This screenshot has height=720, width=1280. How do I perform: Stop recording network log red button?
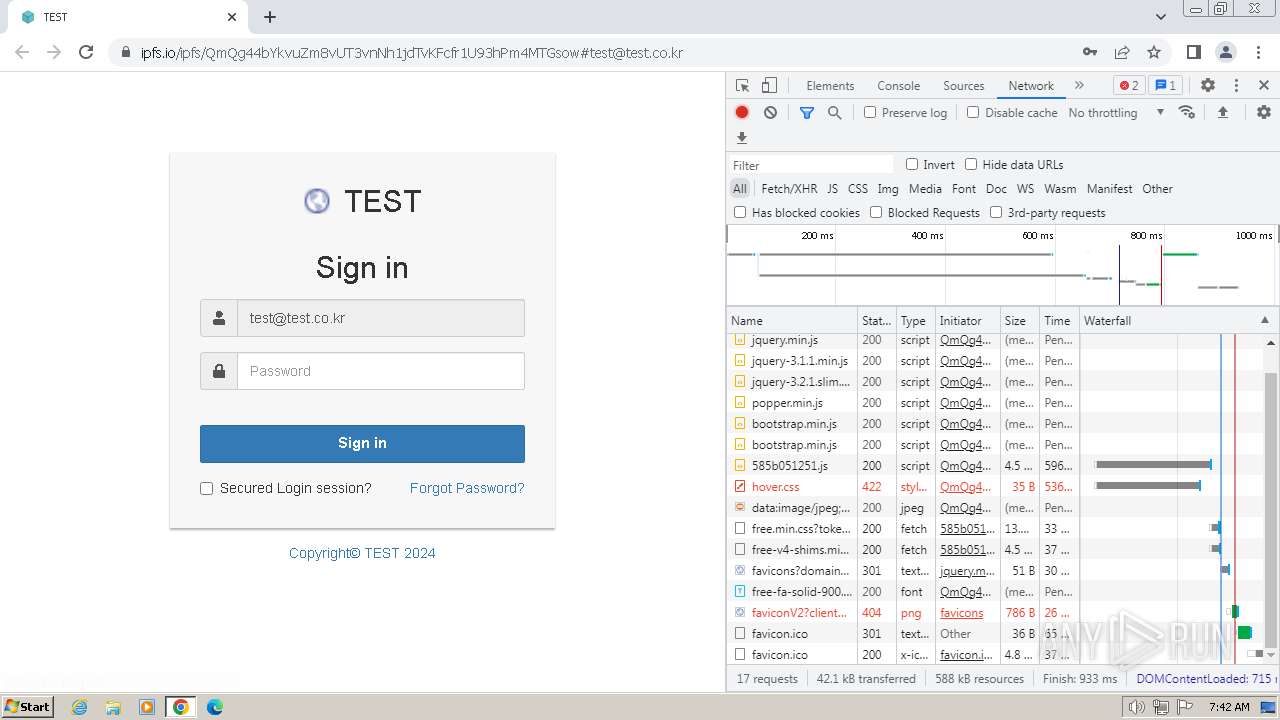(x=742, y=113)
